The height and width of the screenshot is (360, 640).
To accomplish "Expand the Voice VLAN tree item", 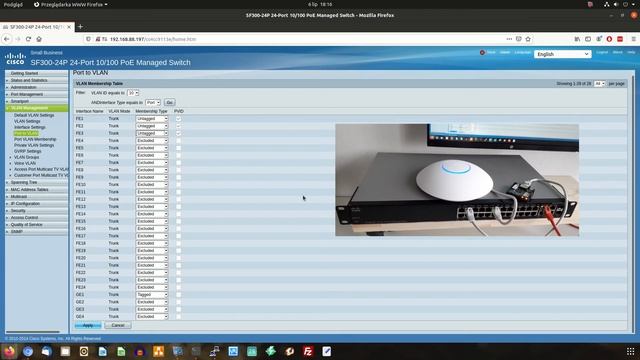I will click(25, 163).
